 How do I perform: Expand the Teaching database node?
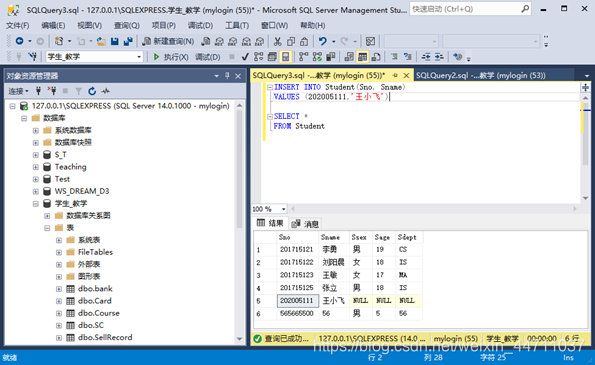click(35, 167)
